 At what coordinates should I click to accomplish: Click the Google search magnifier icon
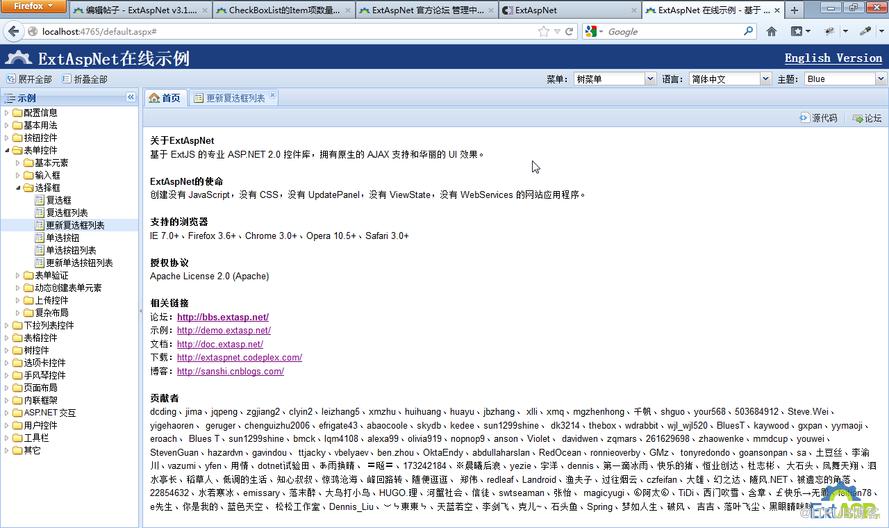[748, 31]
